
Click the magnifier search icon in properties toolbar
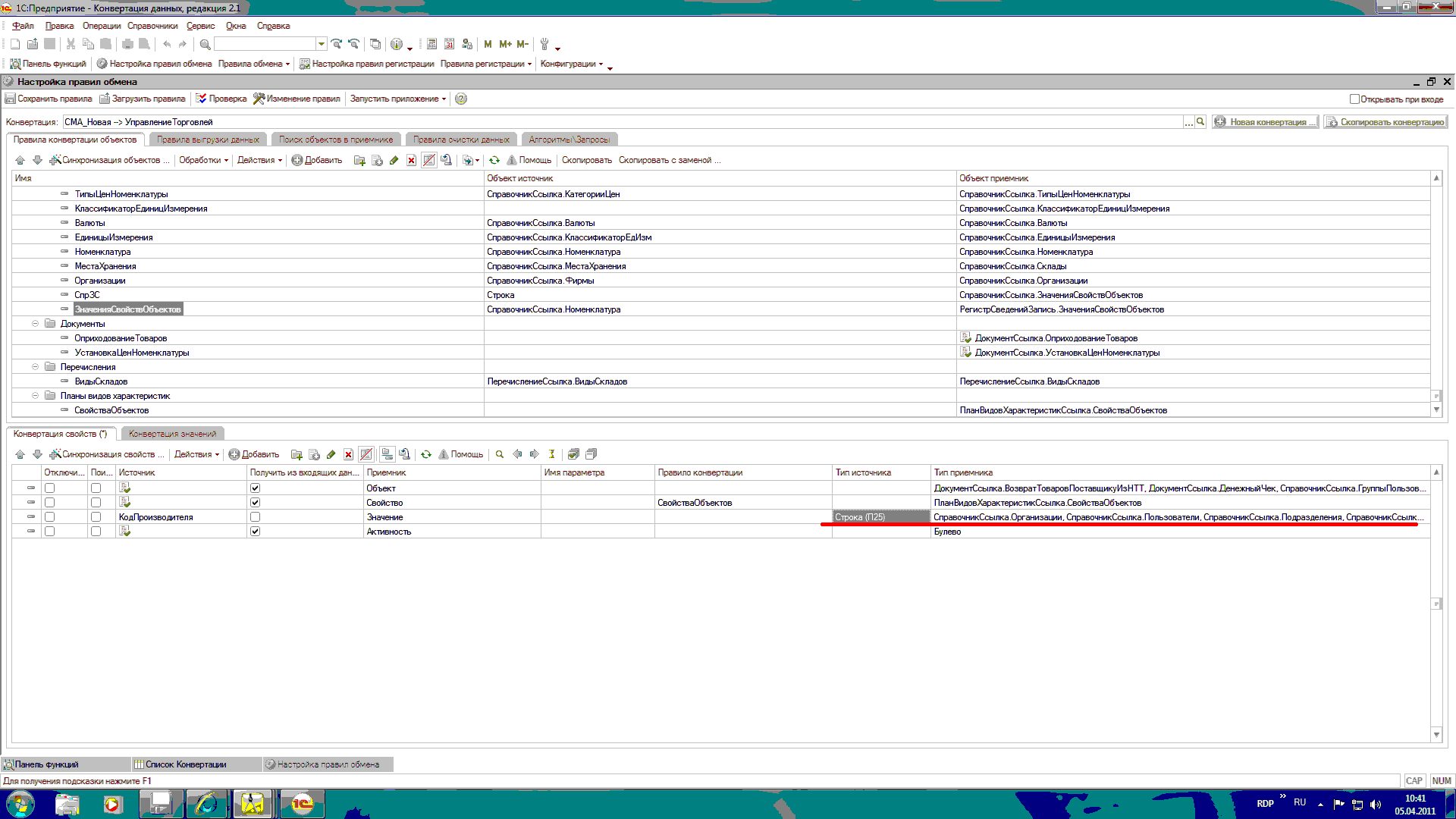[500, 454]
